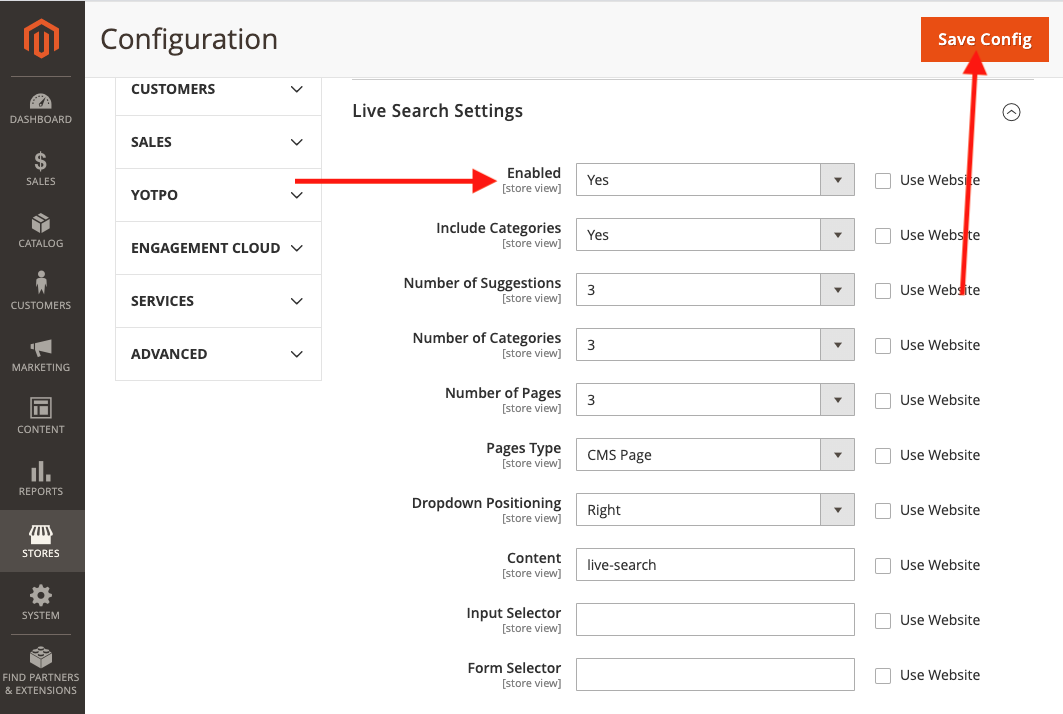Expand the ADVANCED configuration tab
This screenshot has height=714, width=1063.
tap(218, 354)
